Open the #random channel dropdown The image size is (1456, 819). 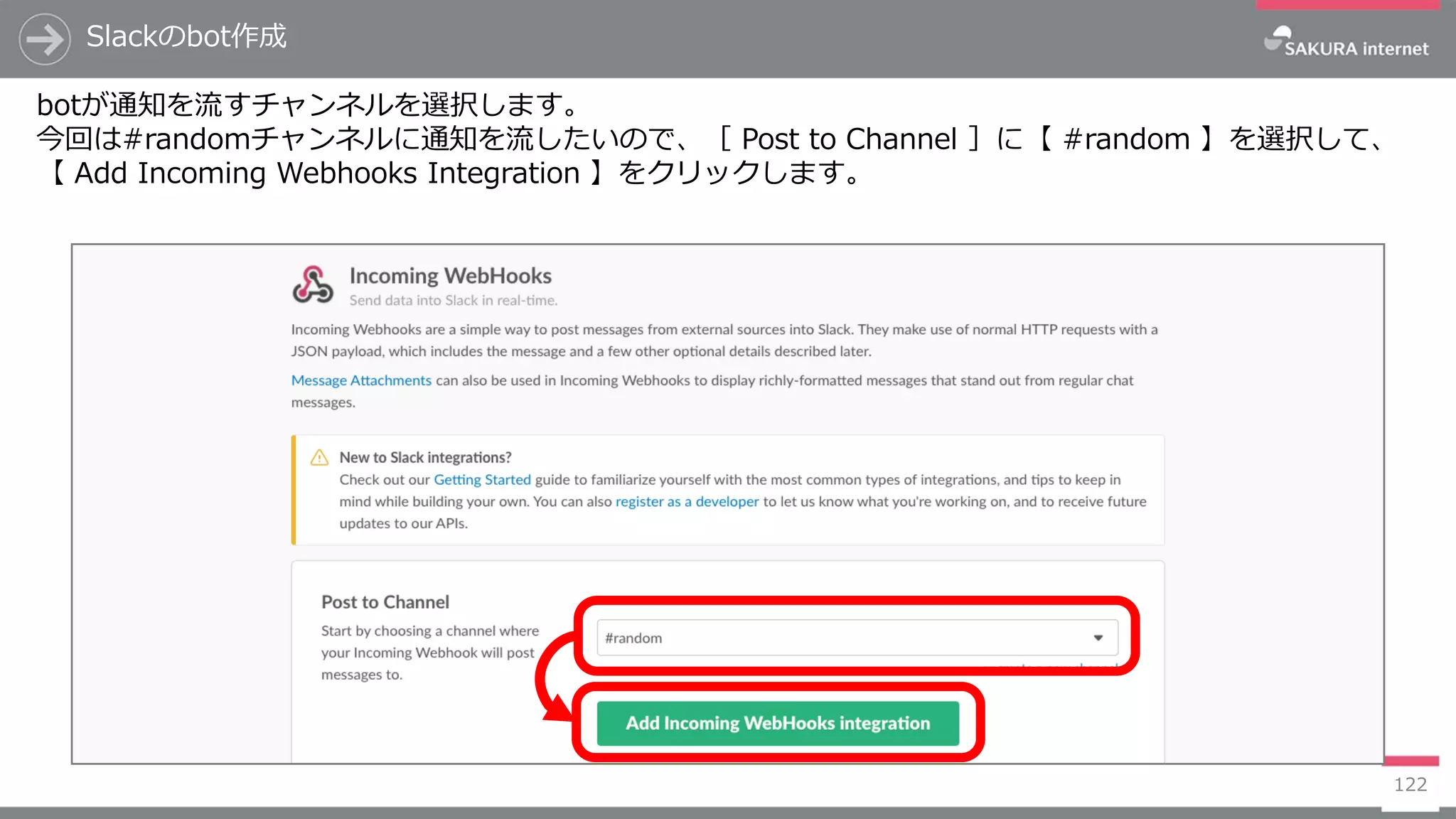click(x=857, y=638)
